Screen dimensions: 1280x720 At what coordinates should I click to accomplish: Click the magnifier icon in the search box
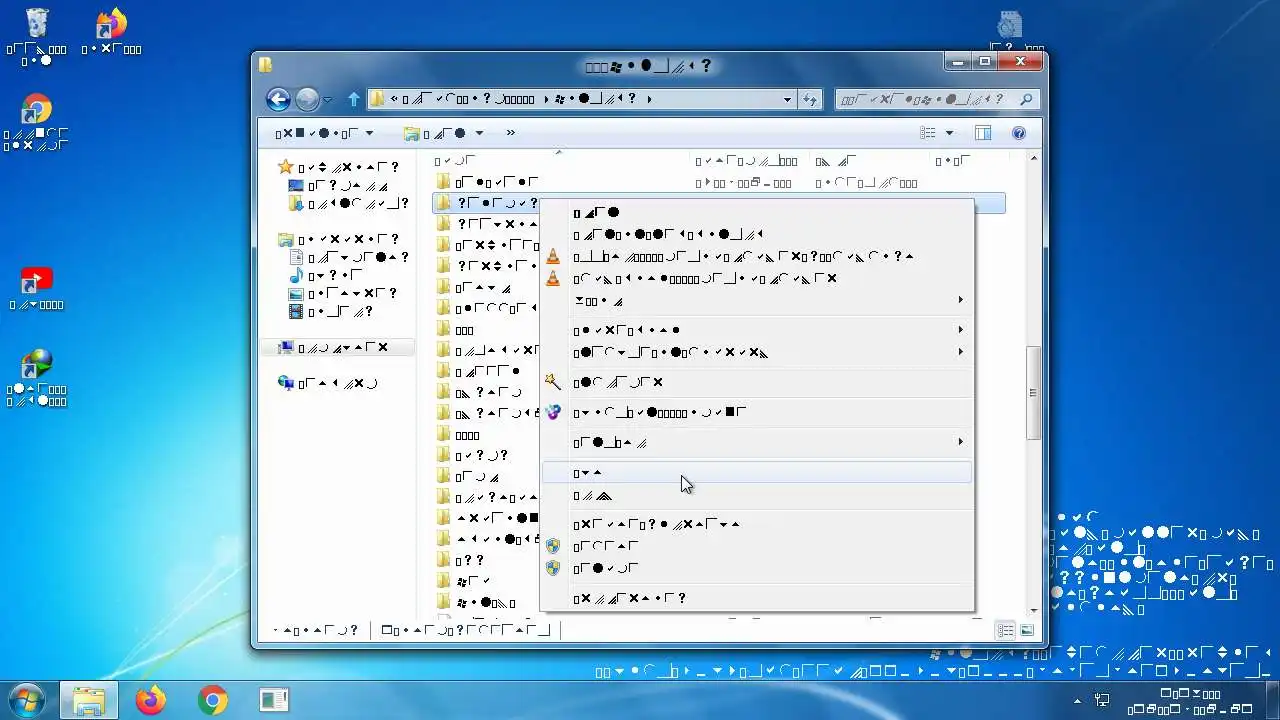[x=1025, y=99]
